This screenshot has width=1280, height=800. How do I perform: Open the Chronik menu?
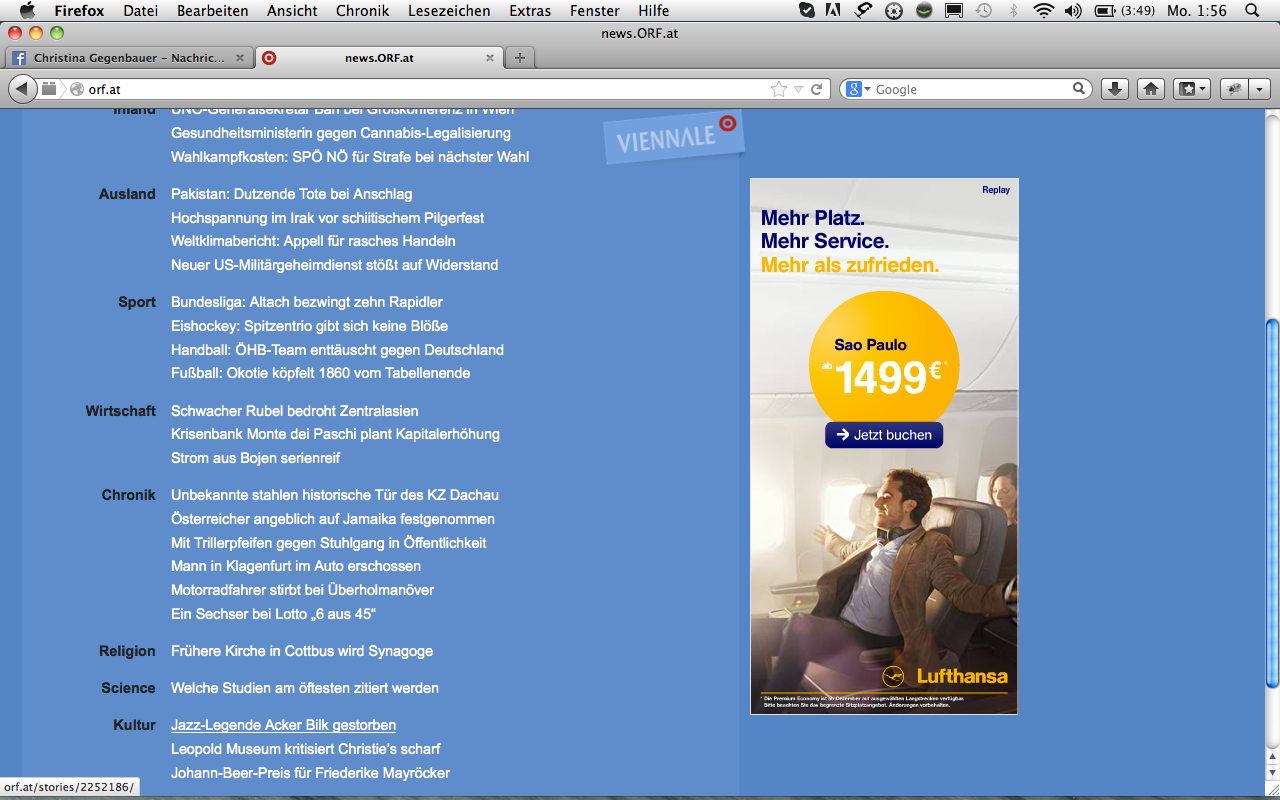[x=363, y=10]
